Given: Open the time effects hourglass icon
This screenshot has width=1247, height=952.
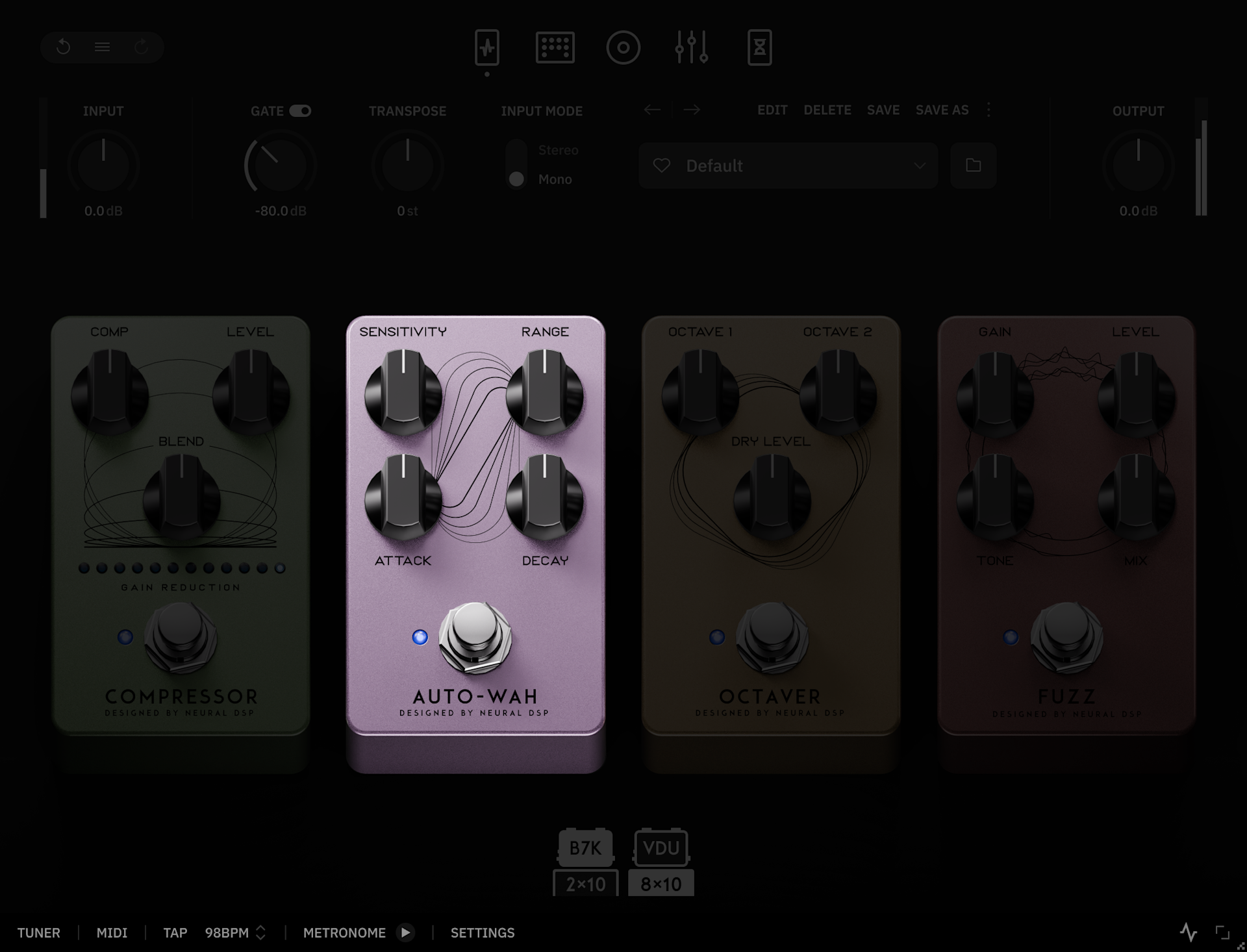Looking at the screenshot, I should (x=759, y=47).
